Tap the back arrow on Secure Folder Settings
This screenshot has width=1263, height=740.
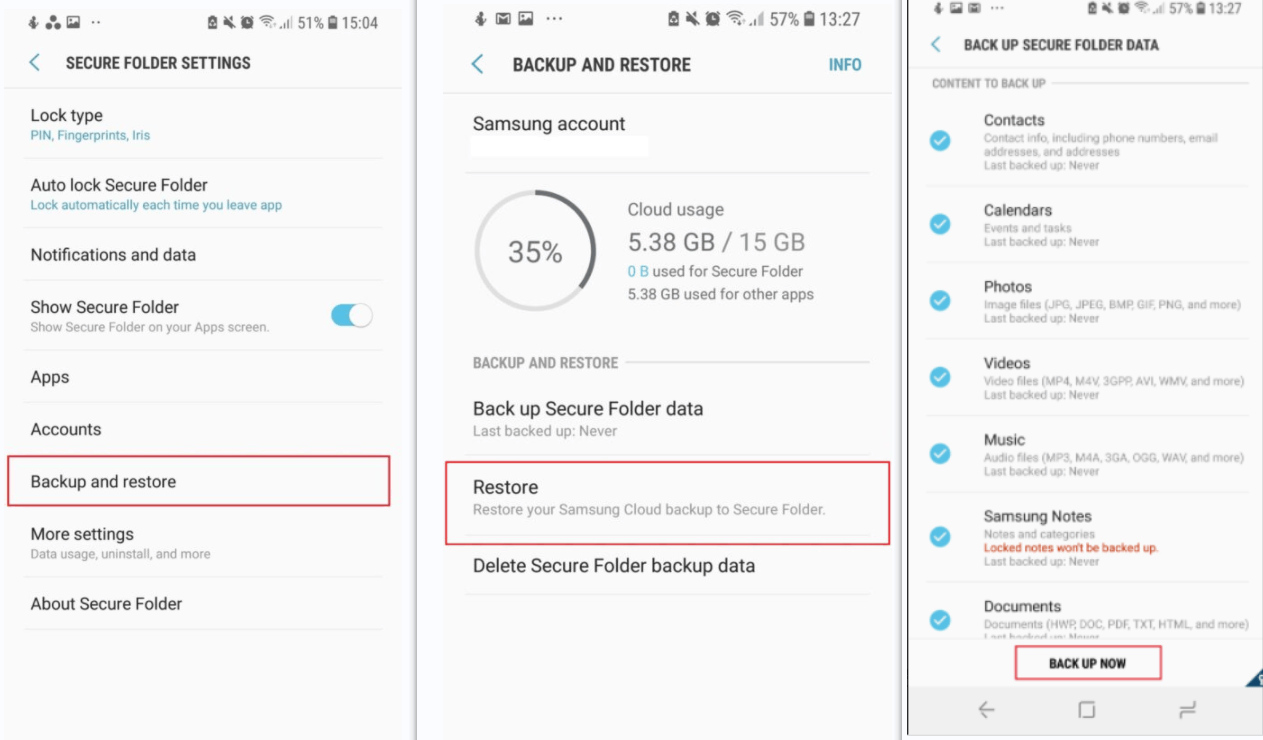pos(33,62)
